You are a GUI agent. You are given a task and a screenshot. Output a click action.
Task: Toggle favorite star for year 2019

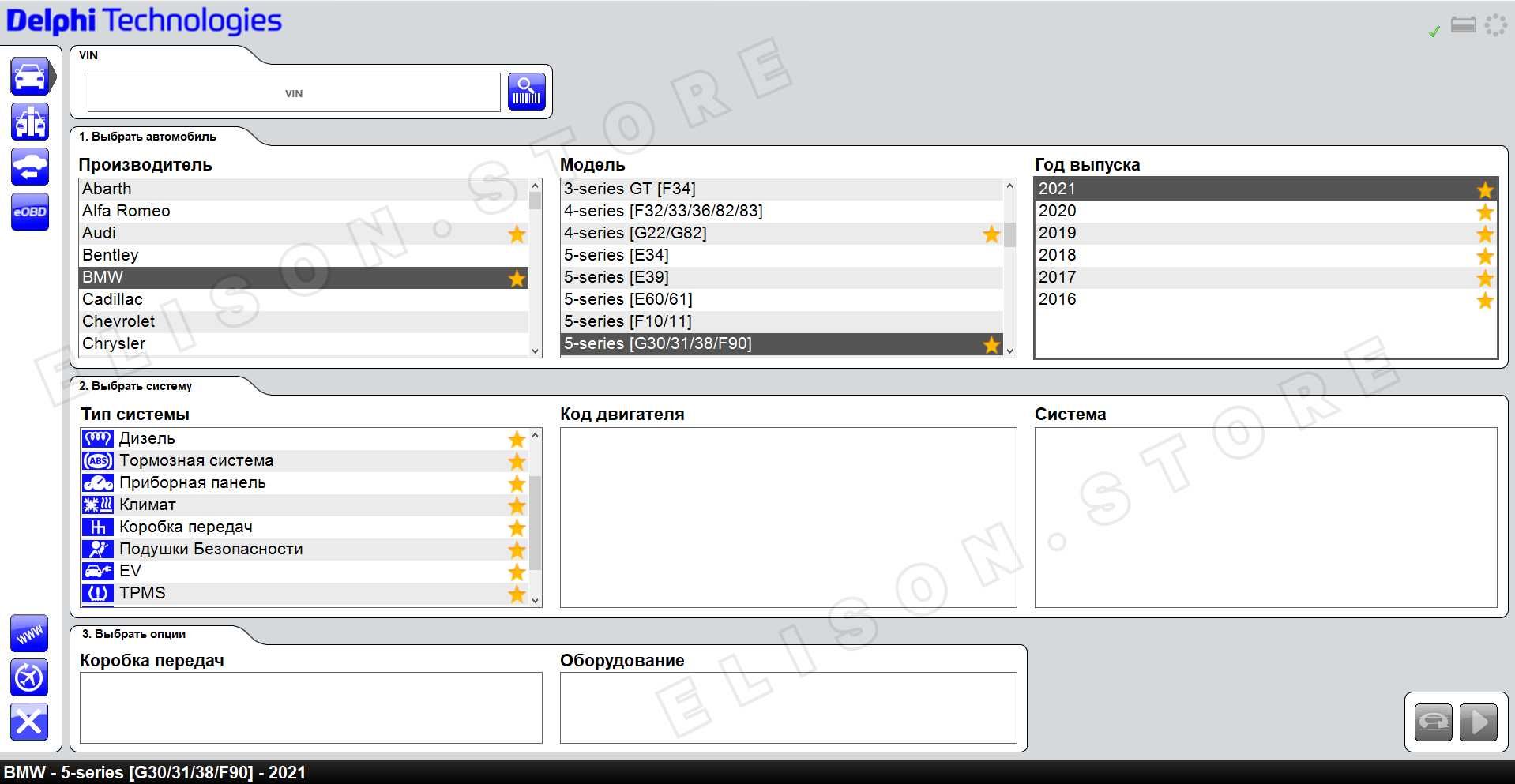click(x=1485, y=234)
